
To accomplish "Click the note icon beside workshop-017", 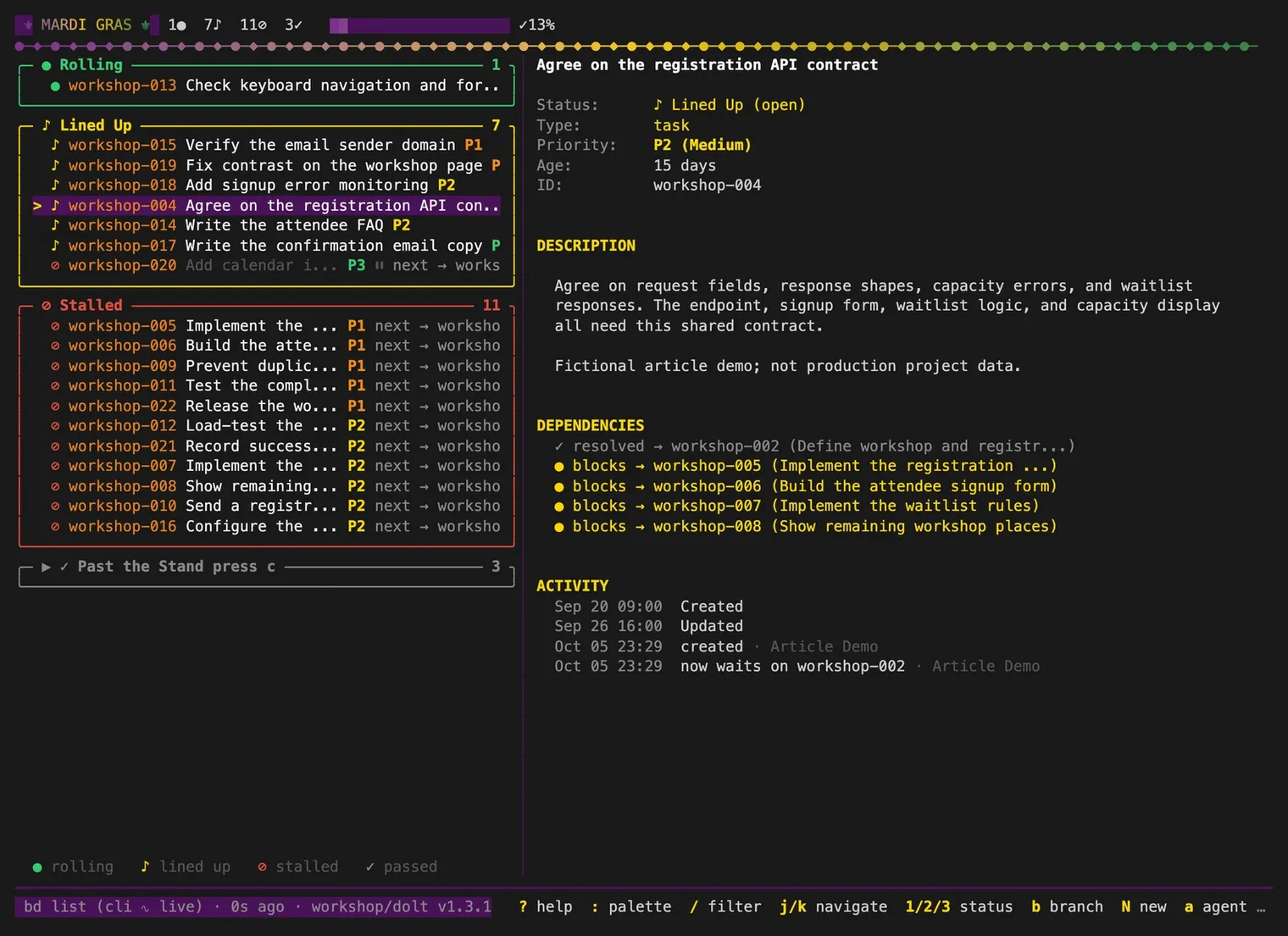I will [55, 246].
